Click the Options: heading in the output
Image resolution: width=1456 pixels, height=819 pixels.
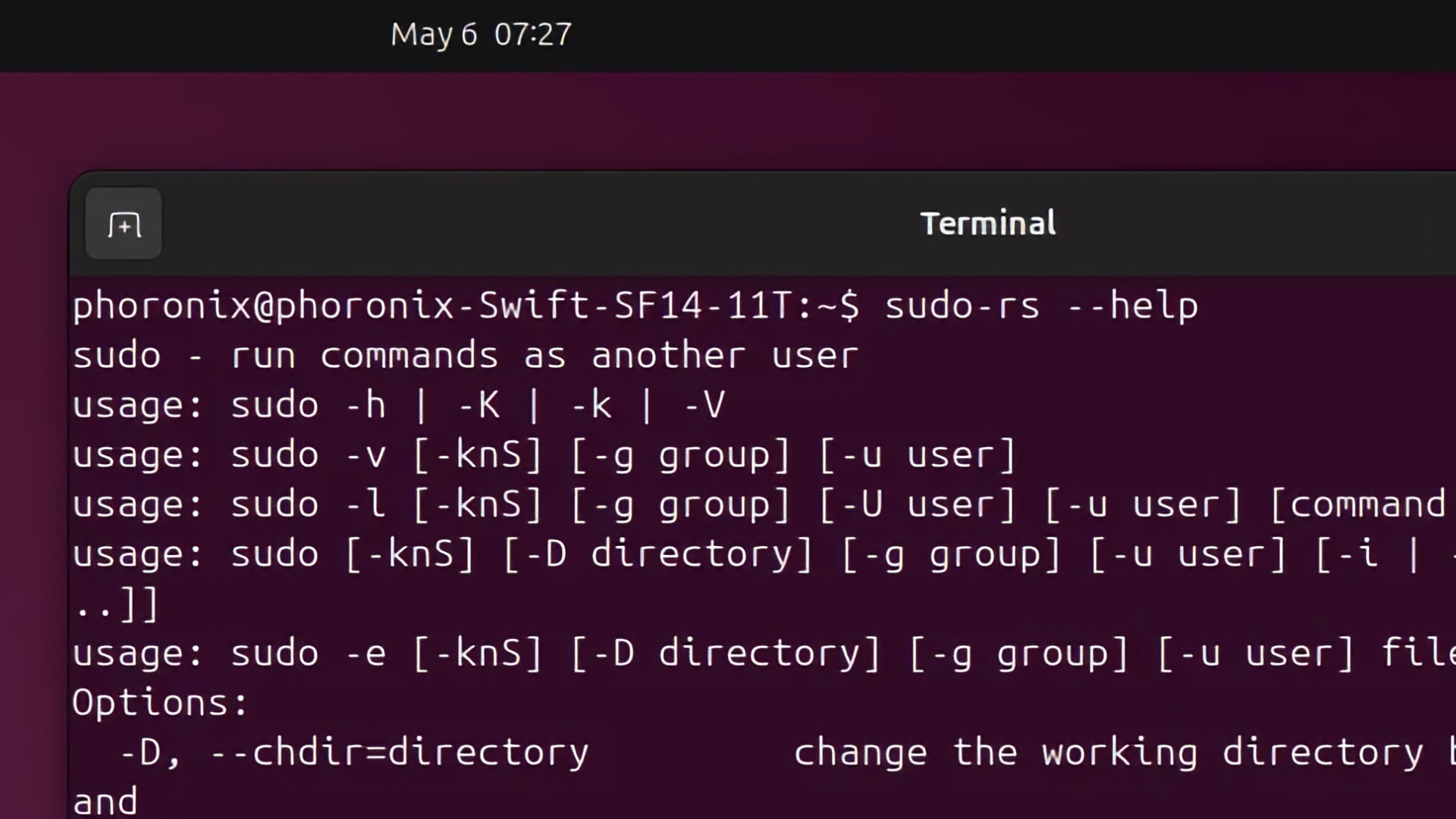pos(159,701)
